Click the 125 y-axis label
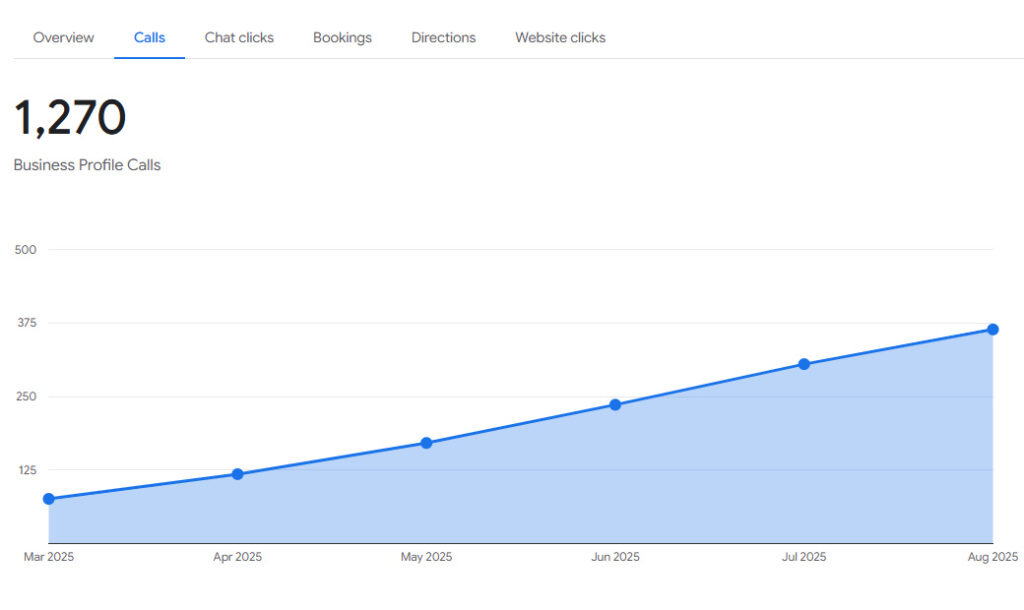1024x610 pixels. pyautogui.click(x=26, y=470)
